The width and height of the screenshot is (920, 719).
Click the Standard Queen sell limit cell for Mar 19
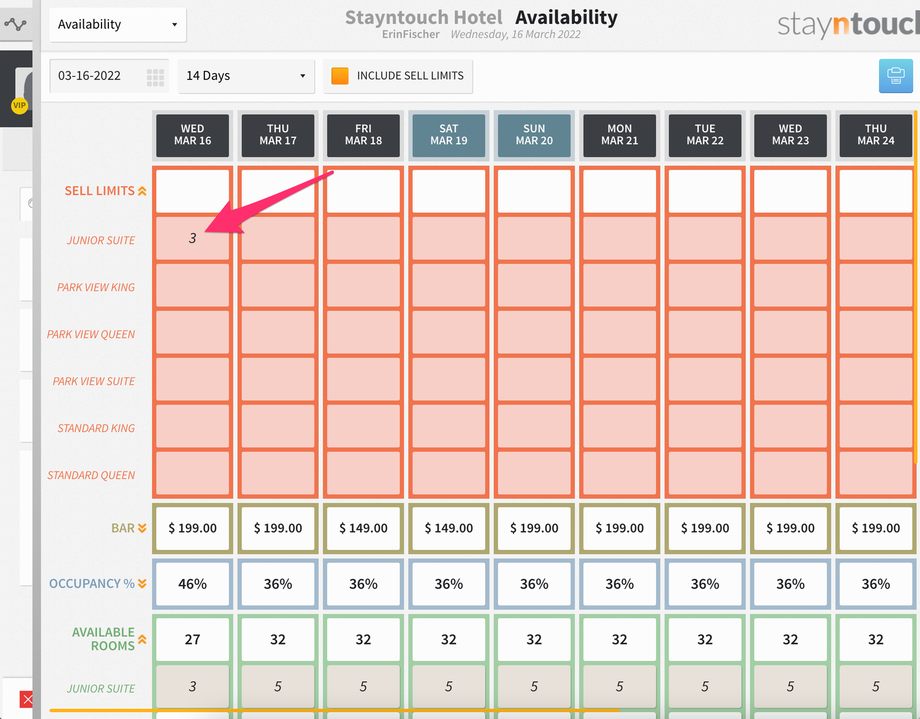coord(449,473)
